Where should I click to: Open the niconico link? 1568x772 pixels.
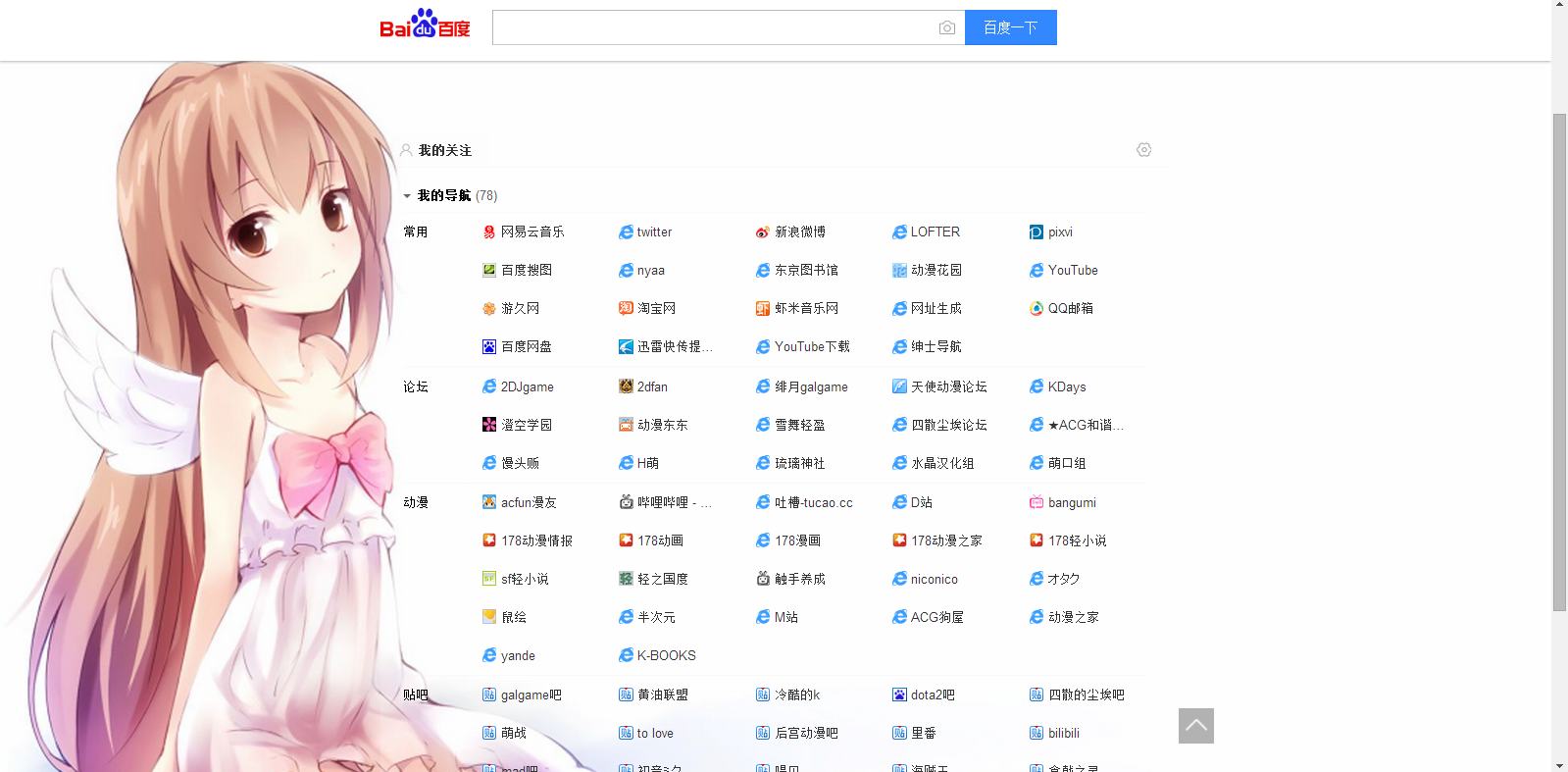[x=934, y=580]
